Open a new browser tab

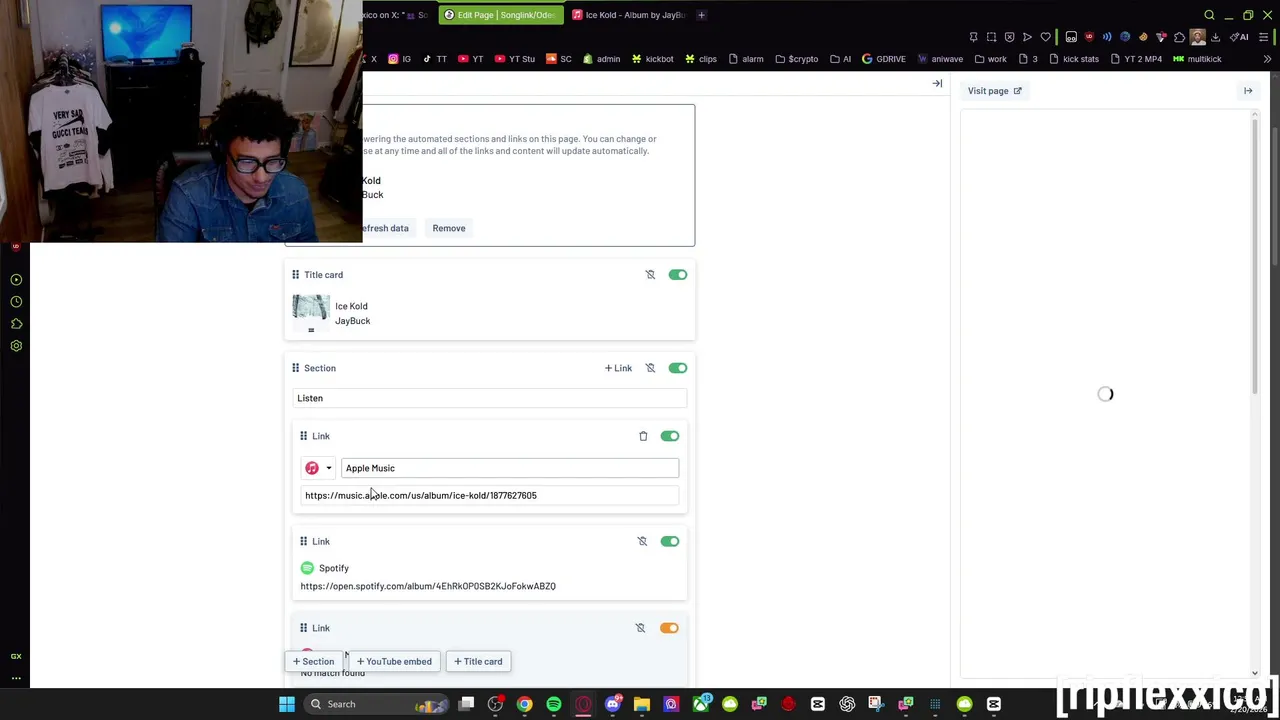tap(701, 15)
